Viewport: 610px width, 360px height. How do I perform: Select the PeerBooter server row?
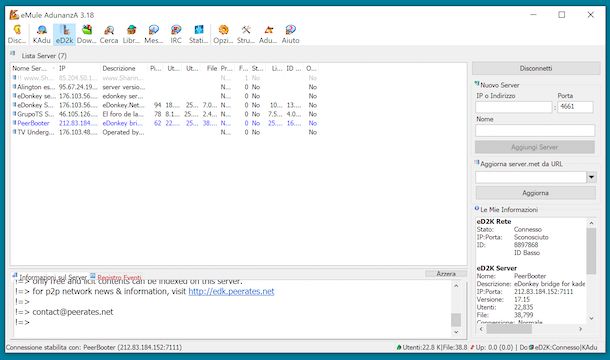pyautogui.click(x=165, y=123)
